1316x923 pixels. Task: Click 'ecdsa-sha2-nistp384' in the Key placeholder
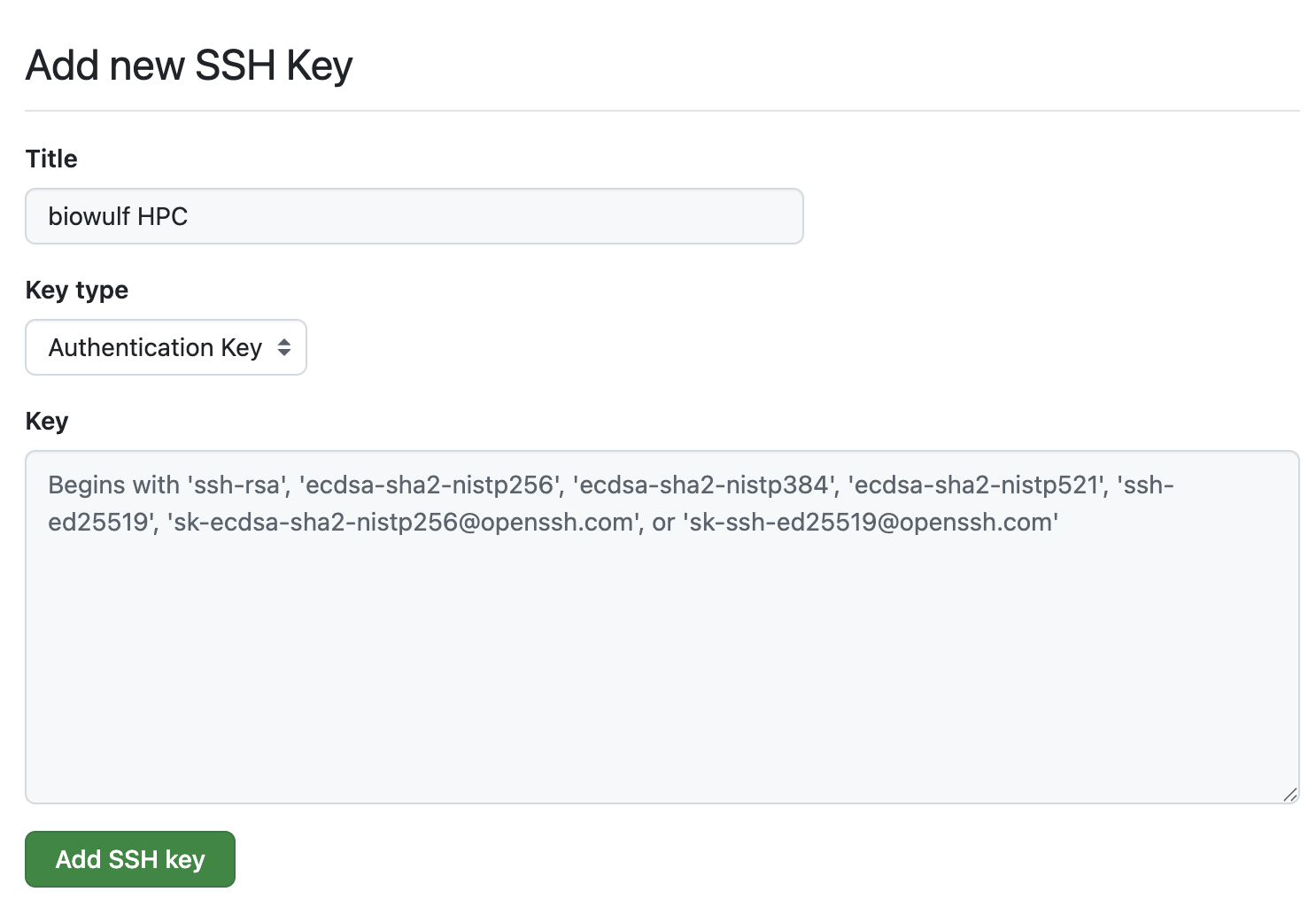point(704,485)
